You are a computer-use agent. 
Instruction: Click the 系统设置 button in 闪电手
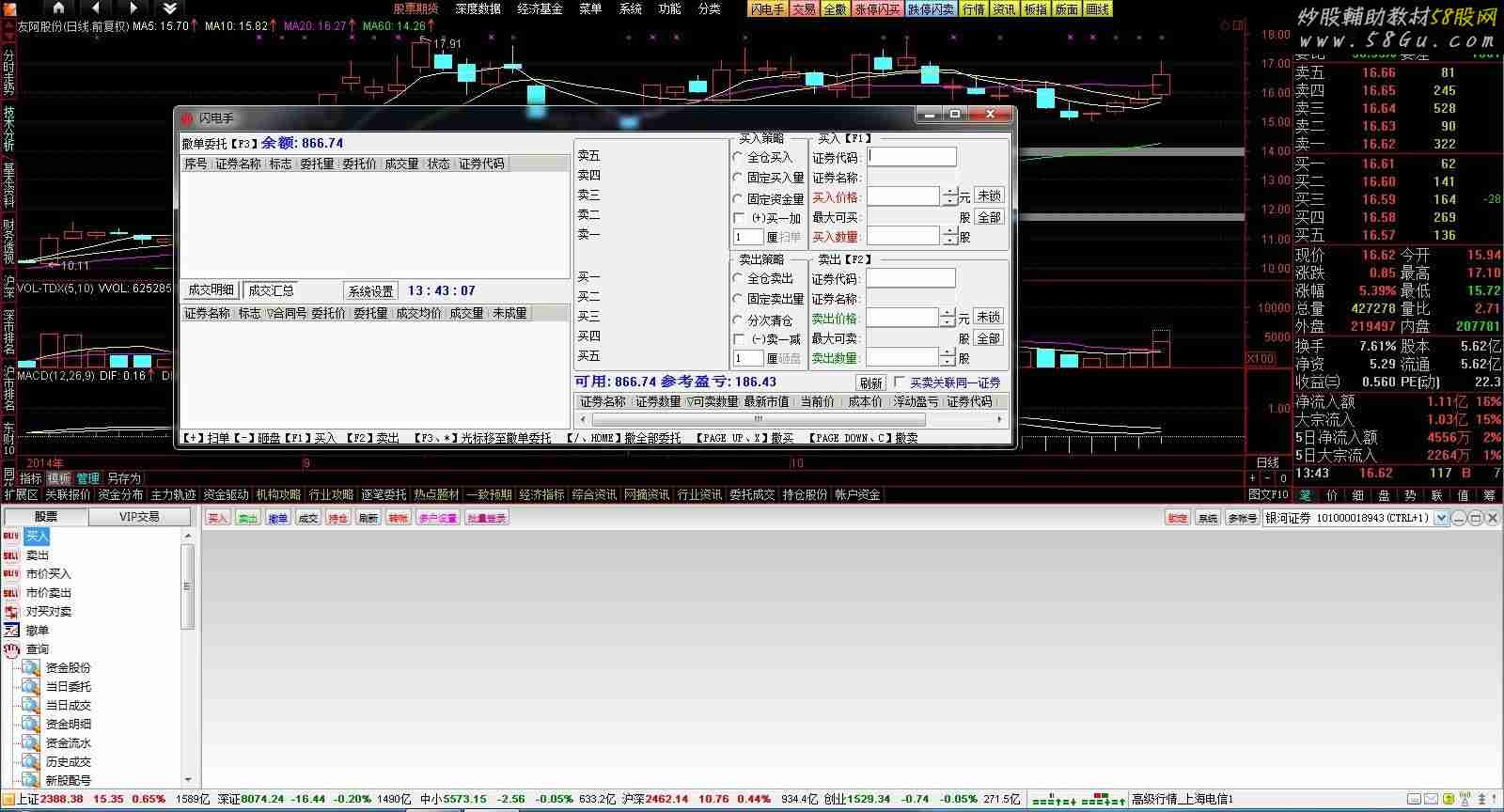point(371,291)
